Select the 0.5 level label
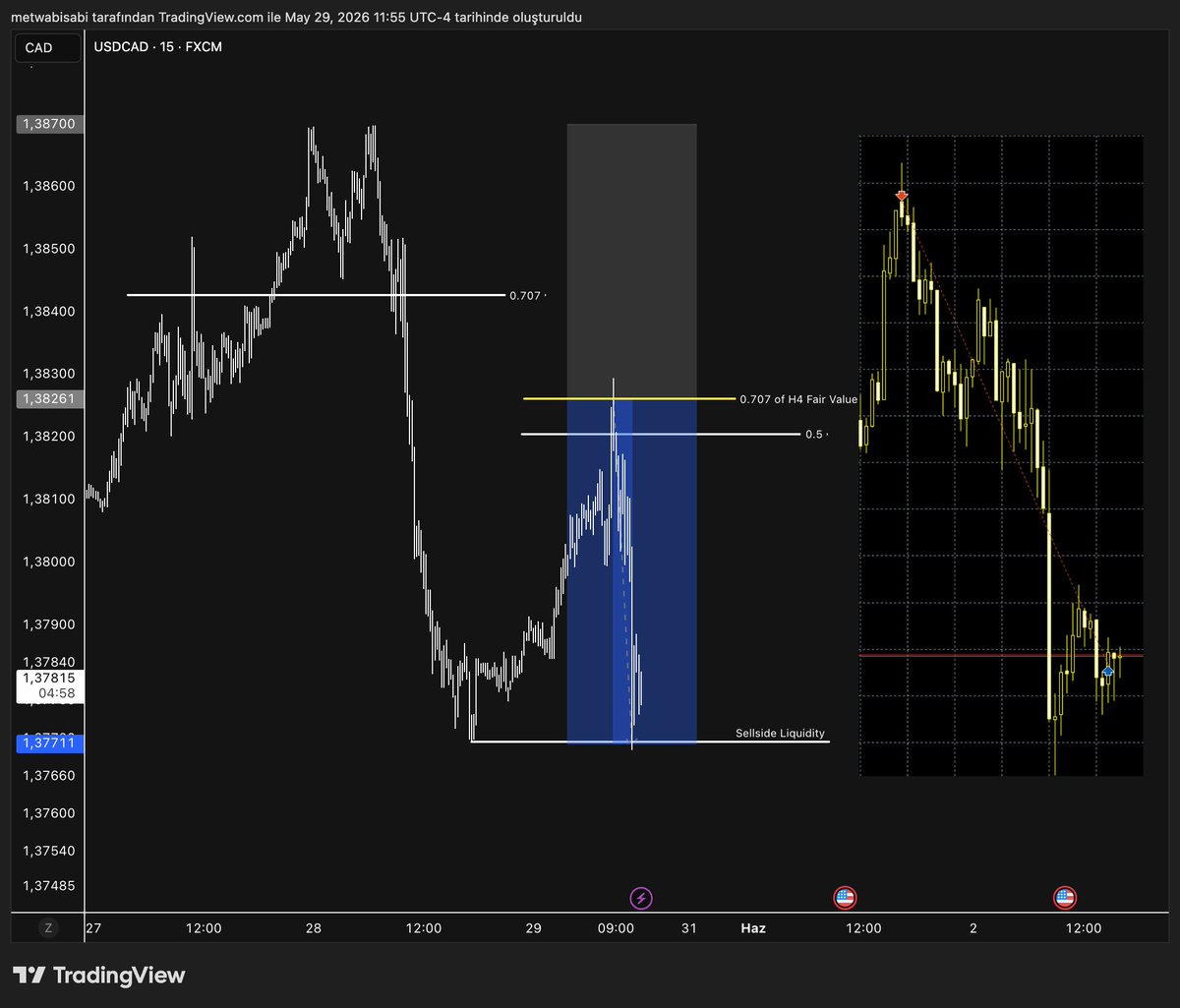Viewport: 1180px width, 1008px height. [x=815, y=435]
